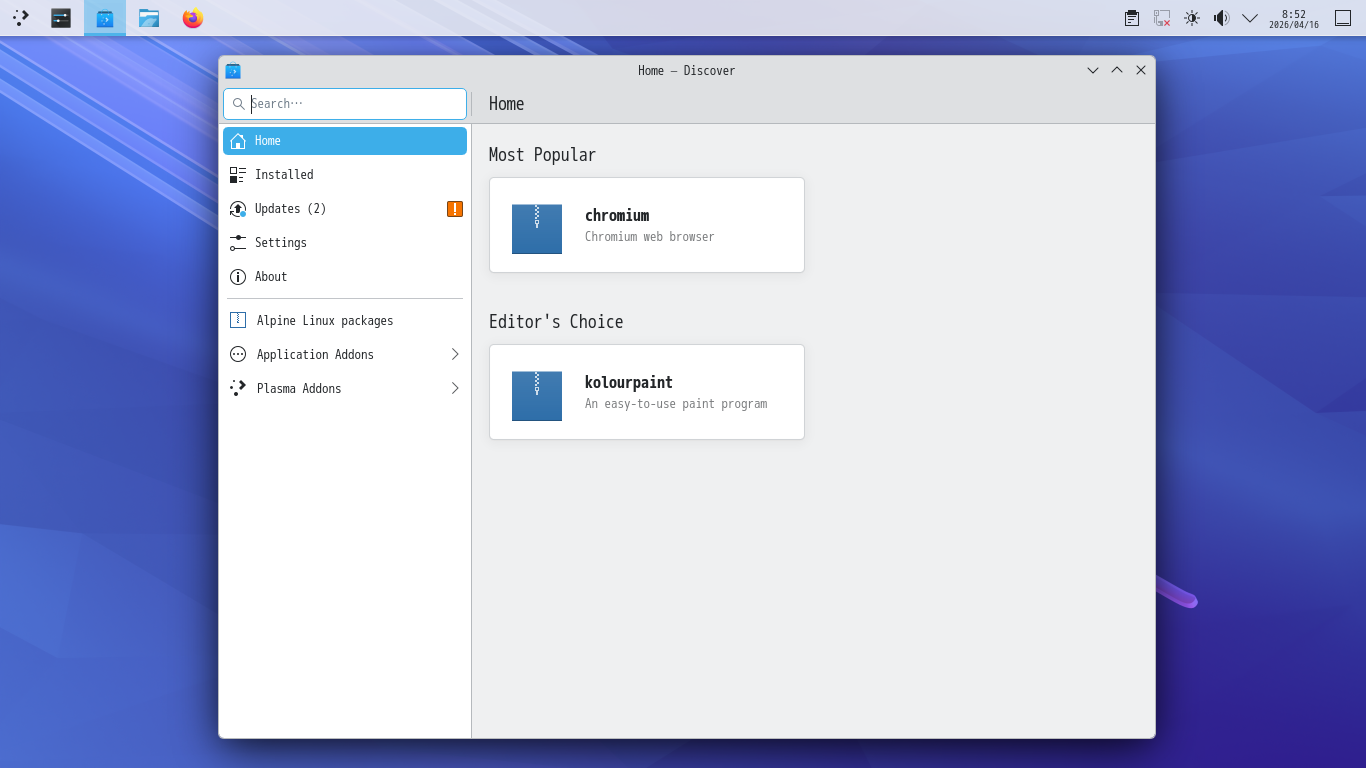Screen dimensions: 1366x768
Task: Open the kolourpaint app card
Action: (x=647, y=392)
